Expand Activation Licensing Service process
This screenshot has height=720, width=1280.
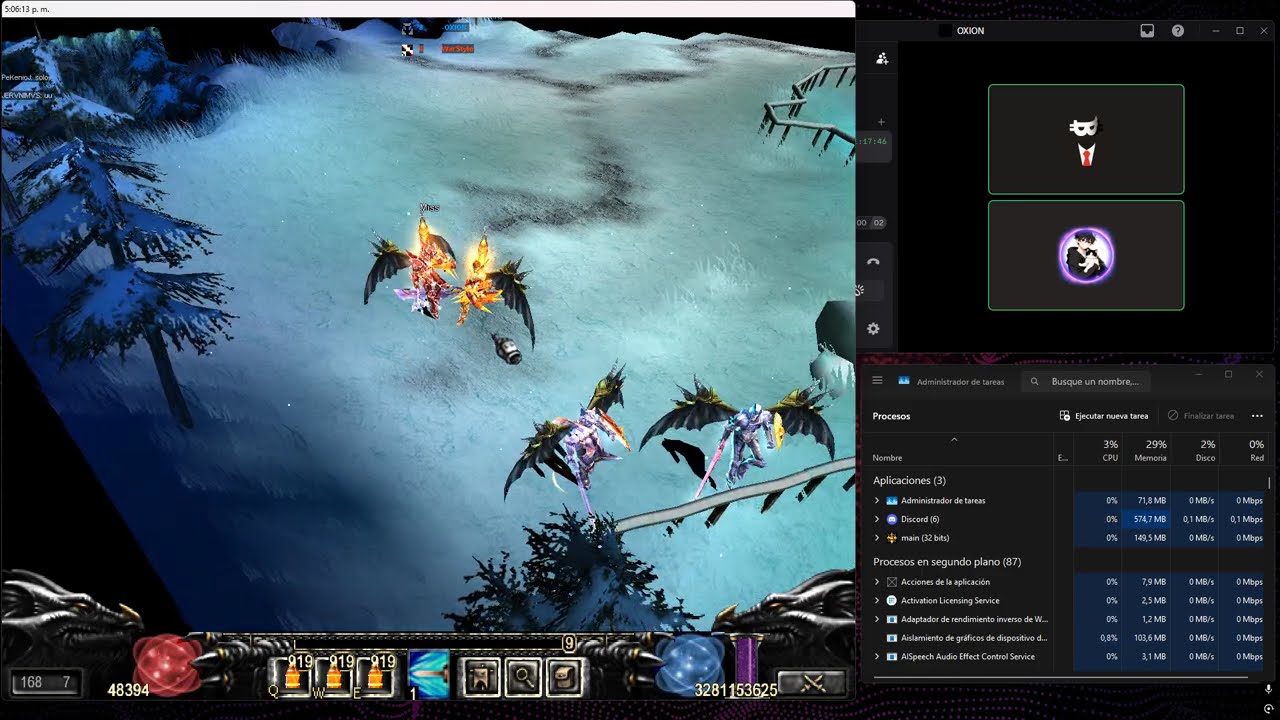[x=877, y=600]
